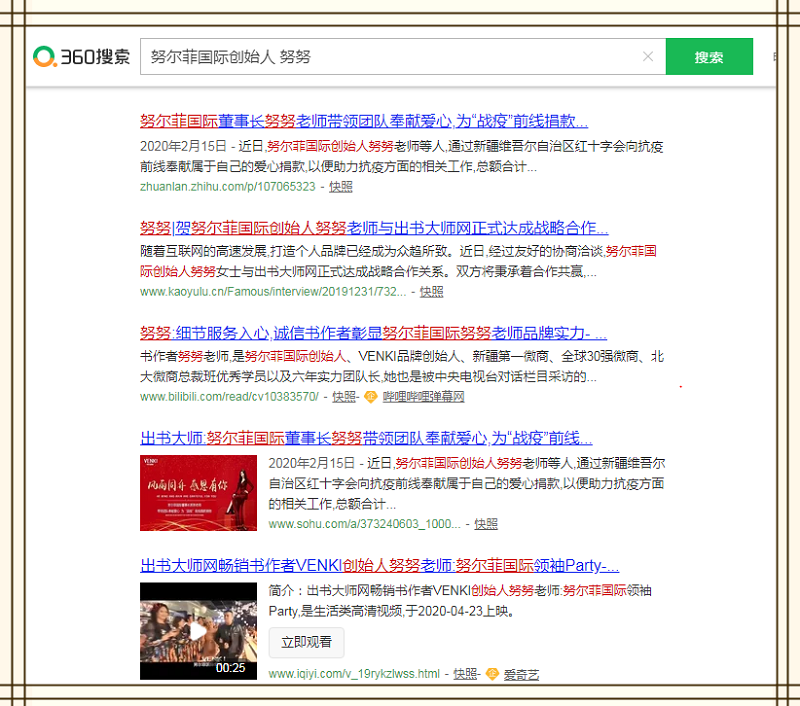800x706 pixels.
Task: Open the 出书大师 sohu result title
Action: [366, 438]
